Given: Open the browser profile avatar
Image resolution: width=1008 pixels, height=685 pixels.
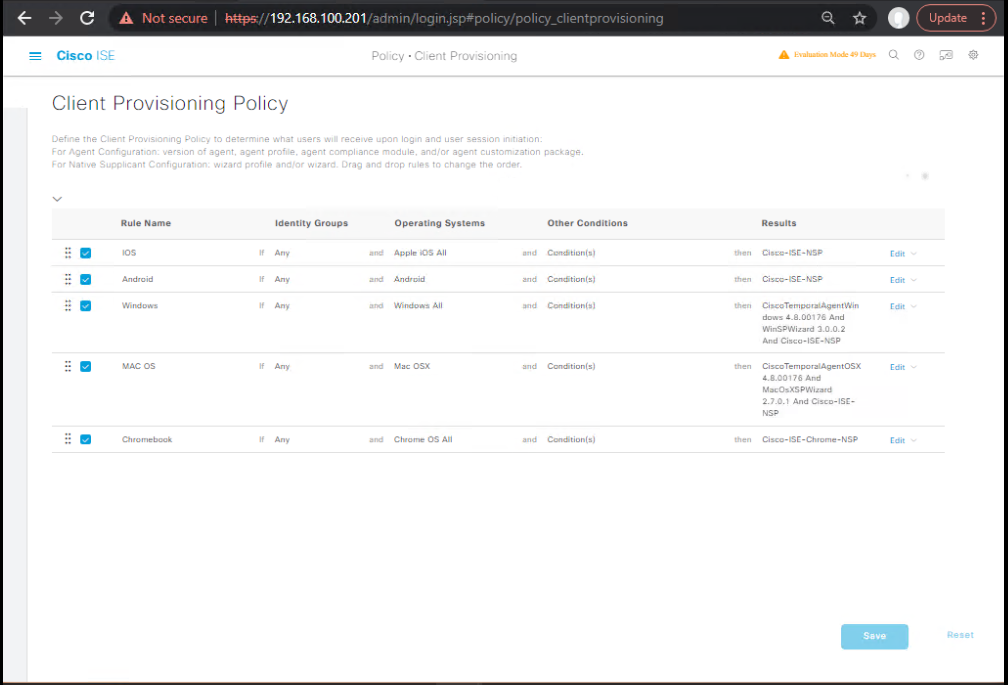Looking at the screenshot, I should click(898, 18).
